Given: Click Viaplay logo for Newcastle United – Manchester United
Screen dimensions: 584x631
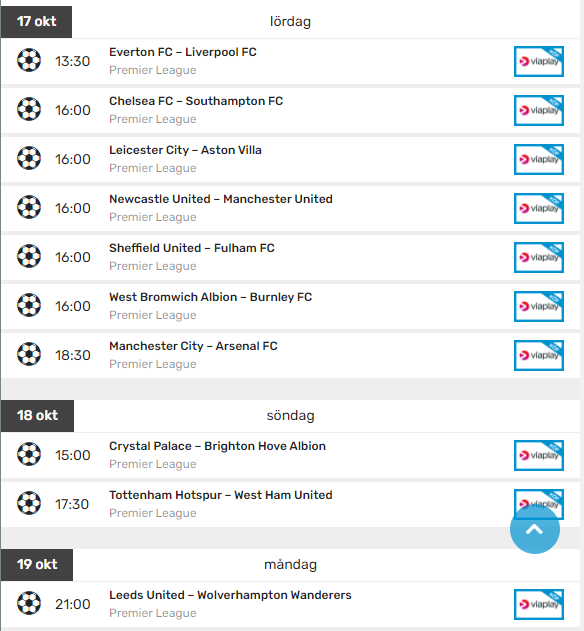Looking at the screenshot, I should click(x=539, y=208).
